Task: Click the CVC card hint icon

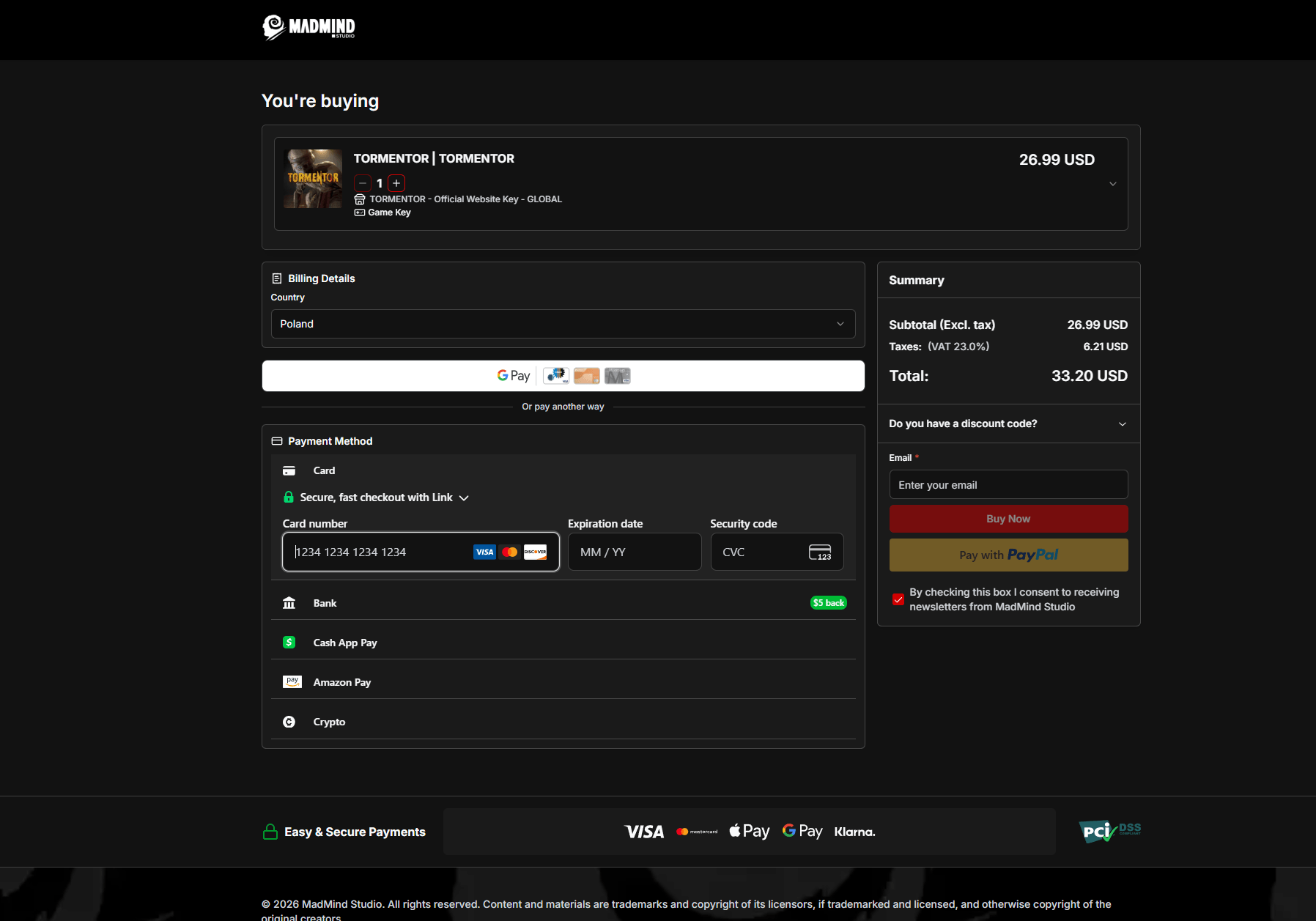Action: [x=820, y=552]
